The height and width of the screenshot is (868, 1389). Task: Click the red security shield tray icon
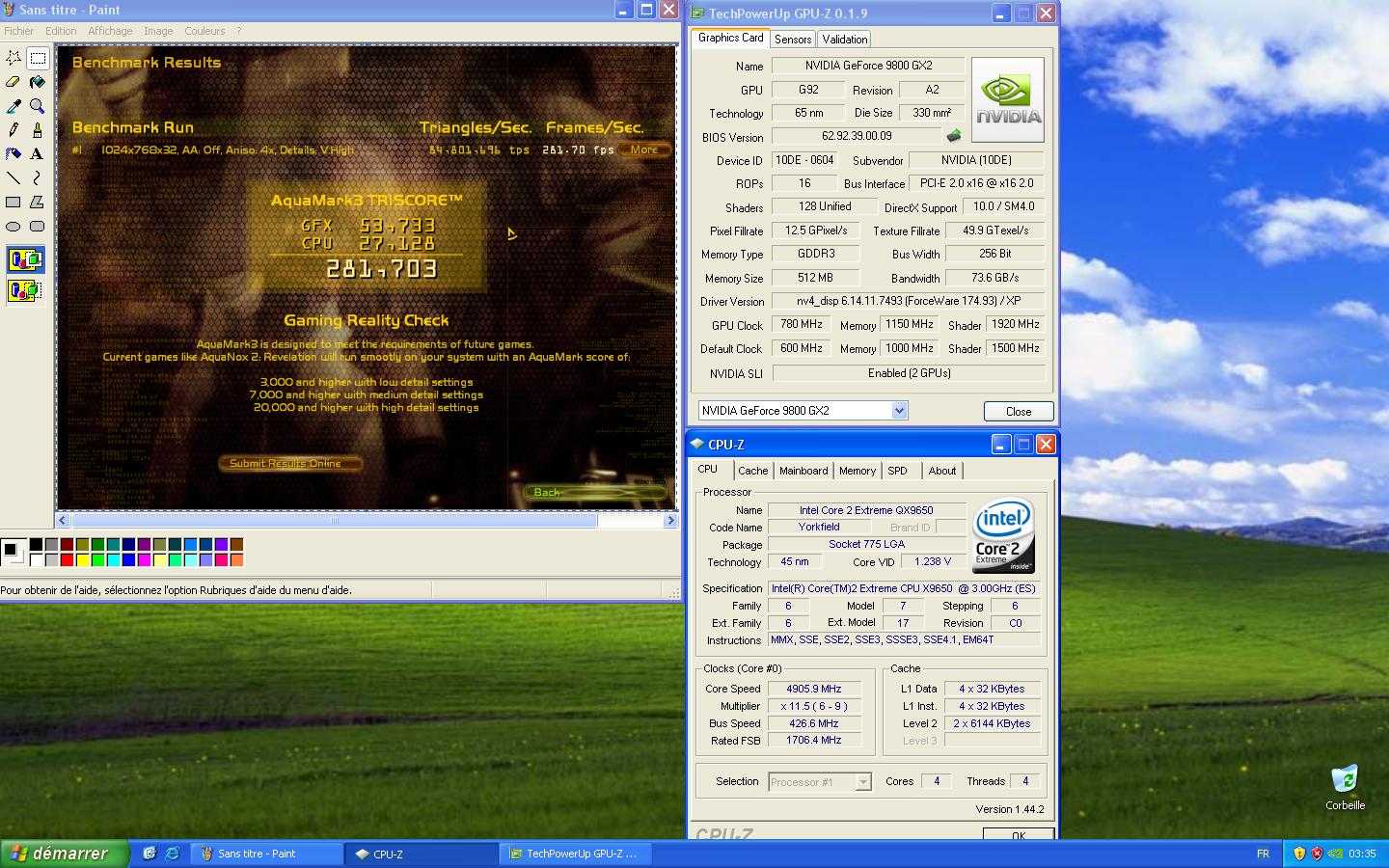pyautogui.click(x=1317, y=854)
